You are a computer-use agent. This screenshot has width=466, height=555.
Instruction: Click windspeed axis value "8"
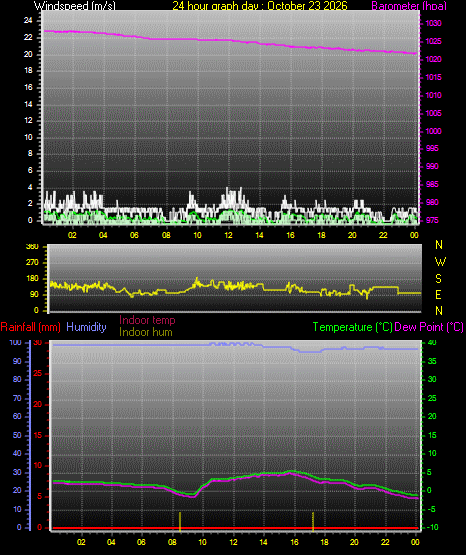pyautogui.click(x=30, y=154)
